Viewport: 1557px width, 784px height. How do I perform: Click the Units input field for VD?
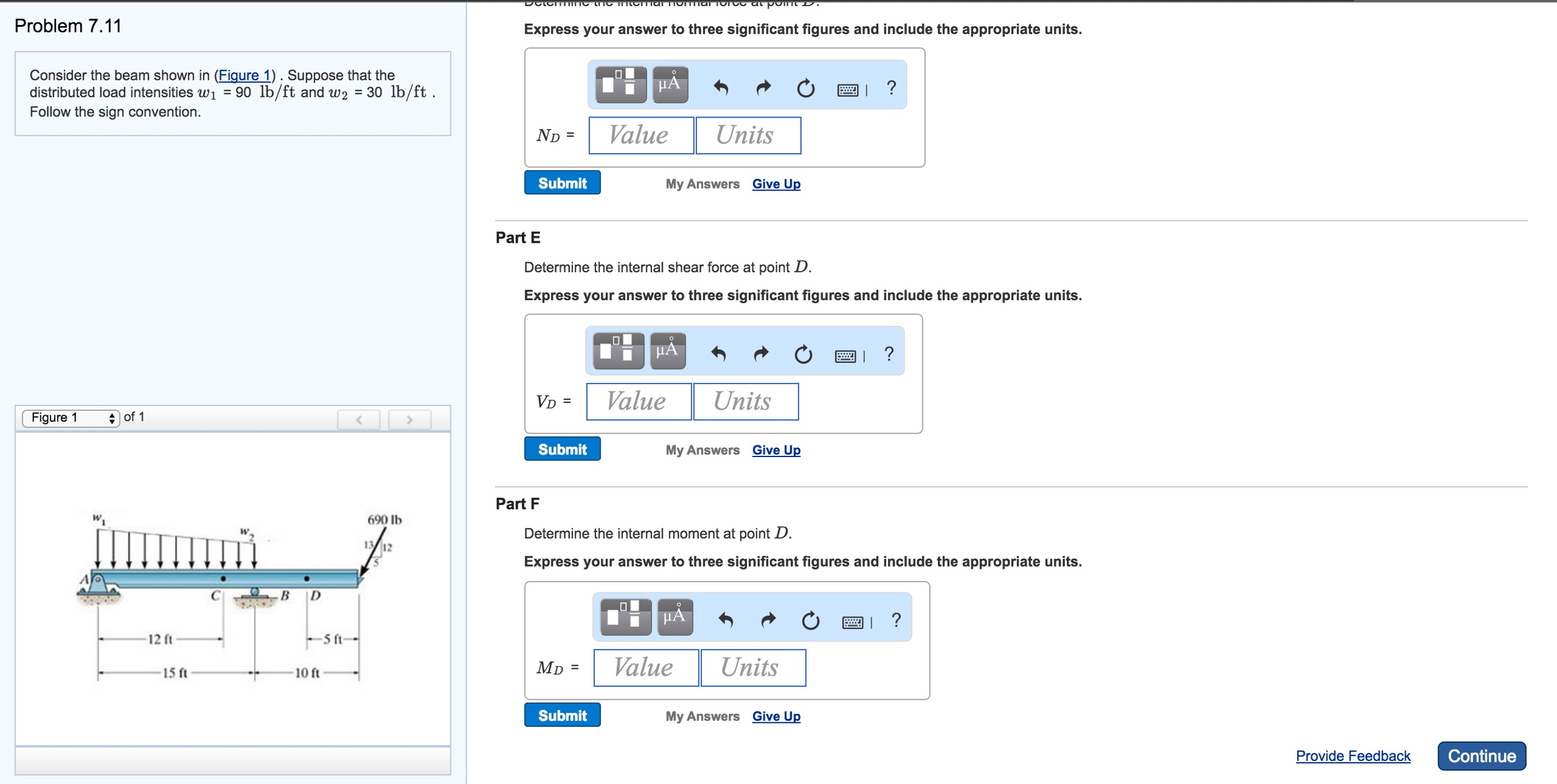(745, 402)
